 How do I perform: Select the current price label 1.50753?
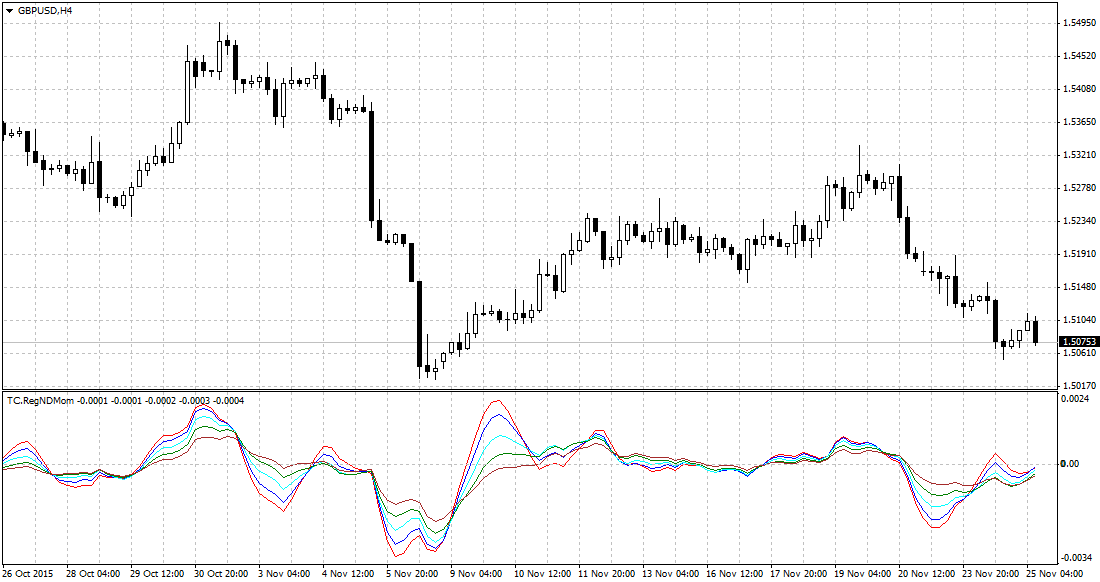pos(1079,342)
